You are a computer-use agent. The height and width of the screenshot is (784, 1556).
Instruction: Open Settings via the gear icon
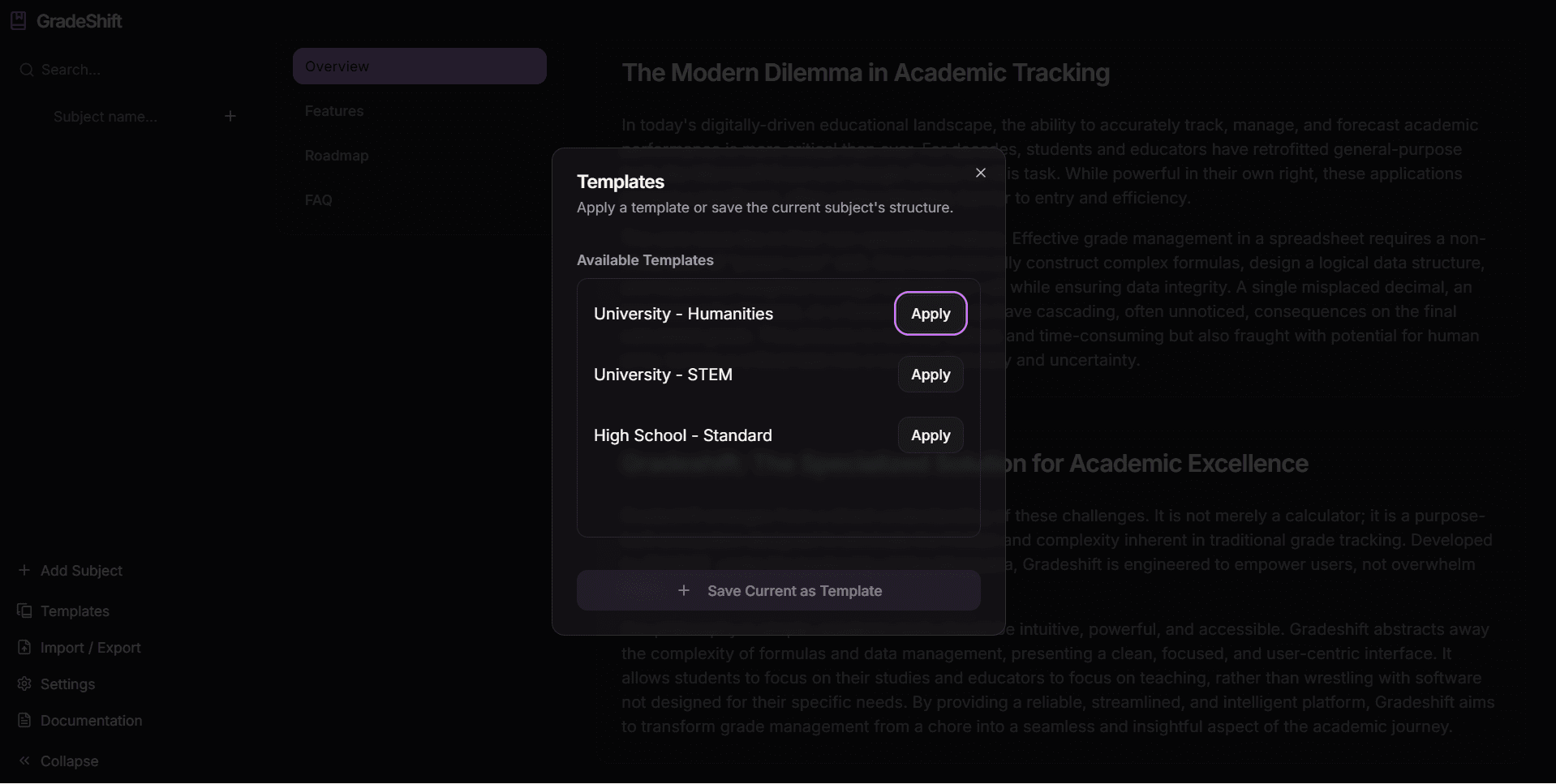pos(25,683)
